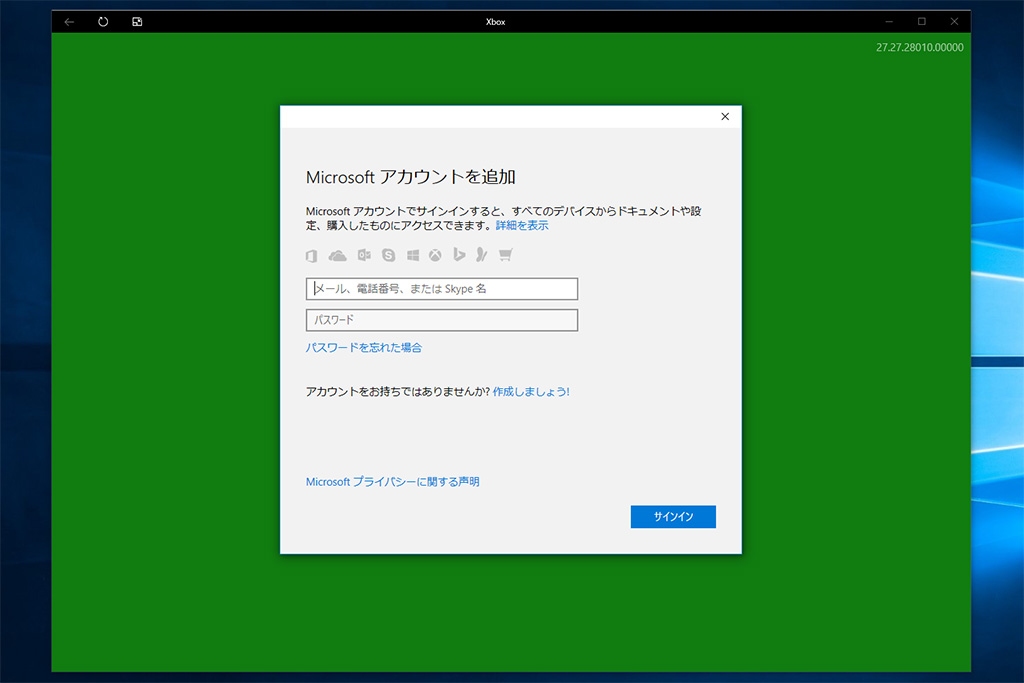
Task: Click the Microsoft アカウントを追加 heading
Action: tap(411, 177)
